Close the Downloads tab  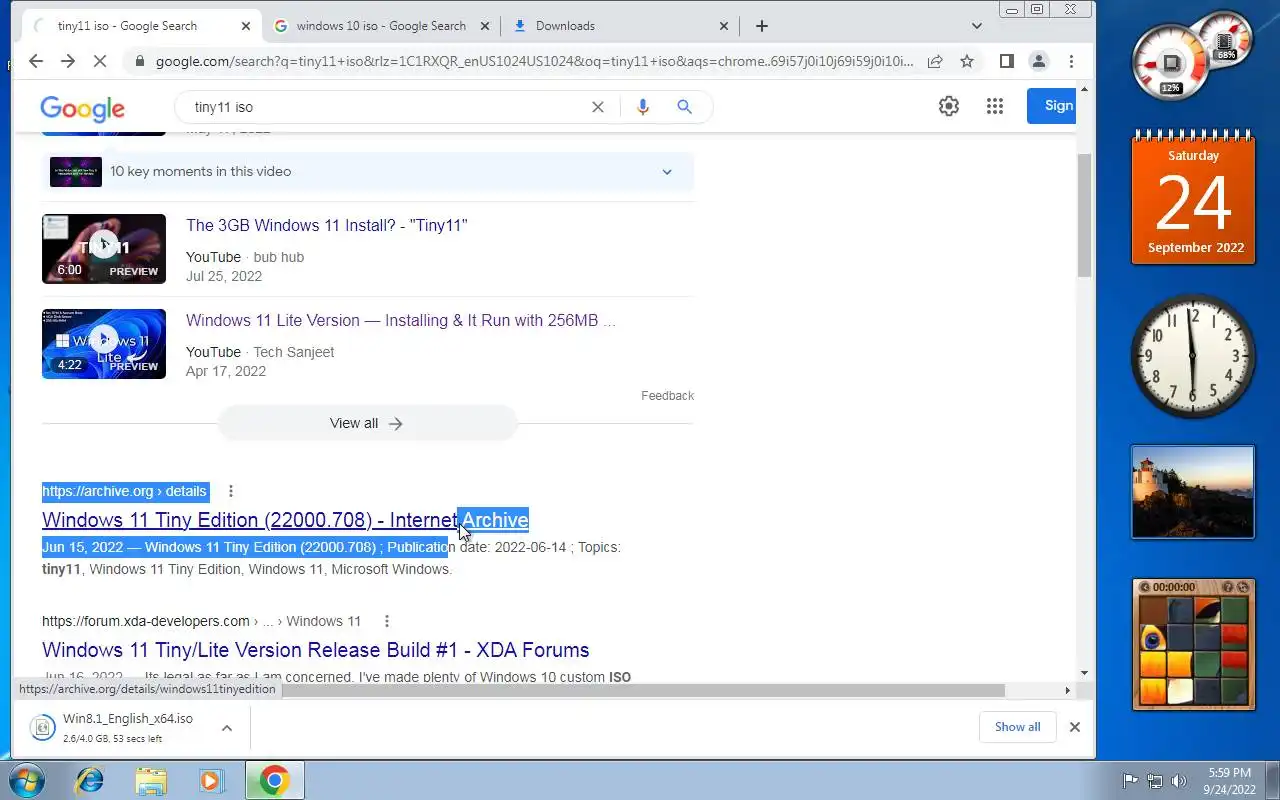723,26
